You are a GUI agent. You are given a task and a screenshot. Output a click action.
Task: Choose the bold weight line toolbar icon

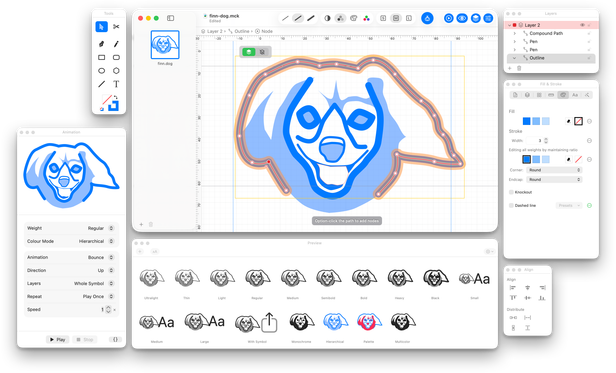point(311,18)
